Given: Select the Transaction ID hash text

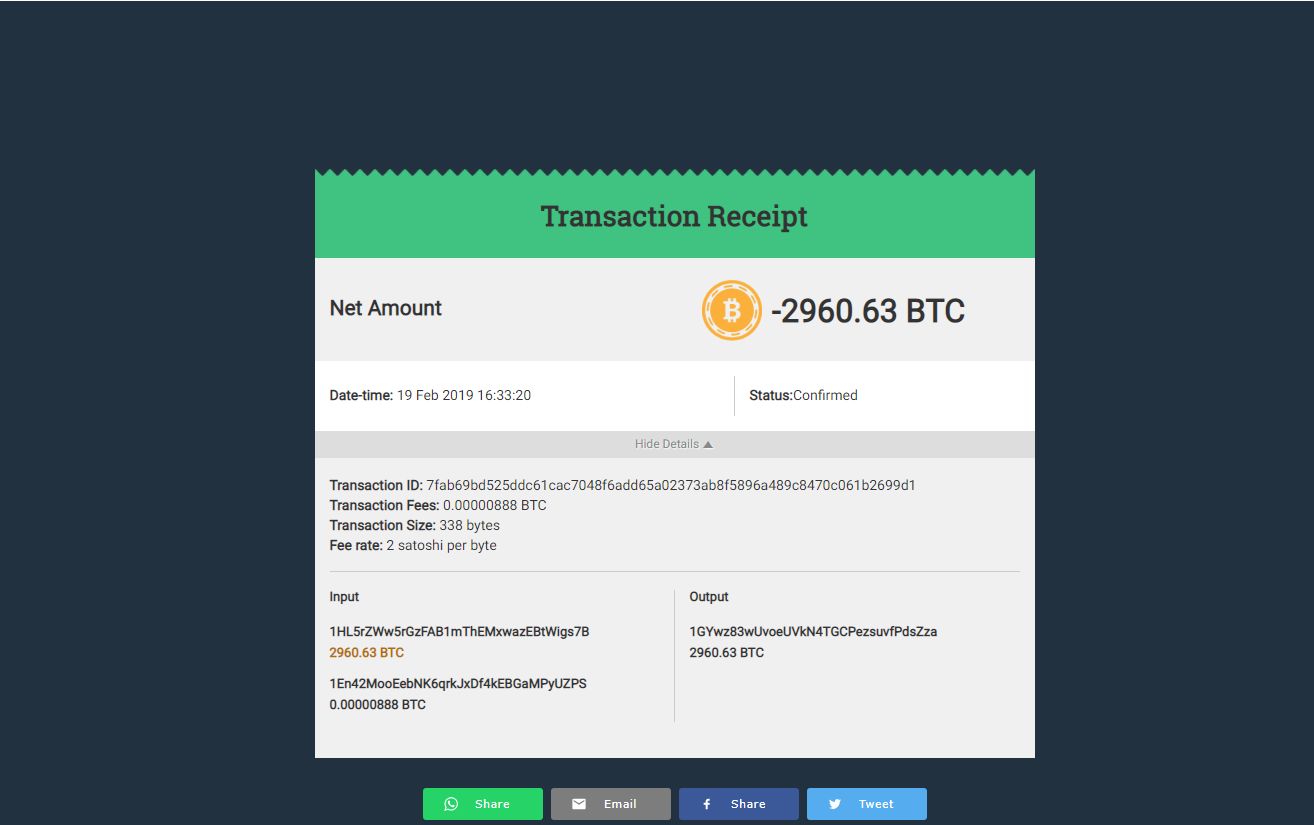Looking at the screenshot, I should coord(671,485).
